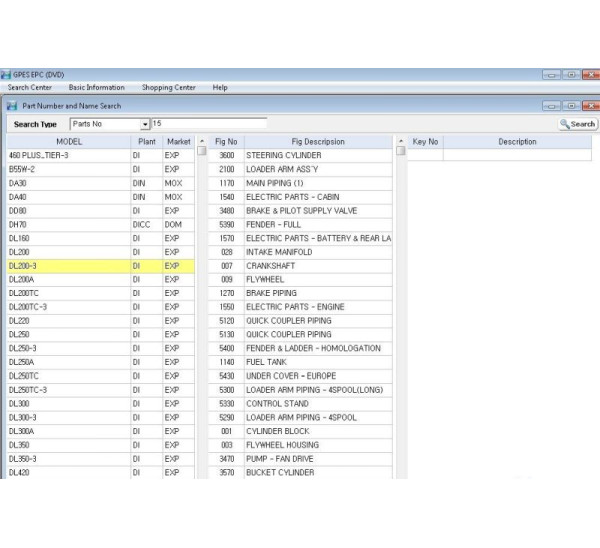Open the Search Center menu

pos(30,88)
